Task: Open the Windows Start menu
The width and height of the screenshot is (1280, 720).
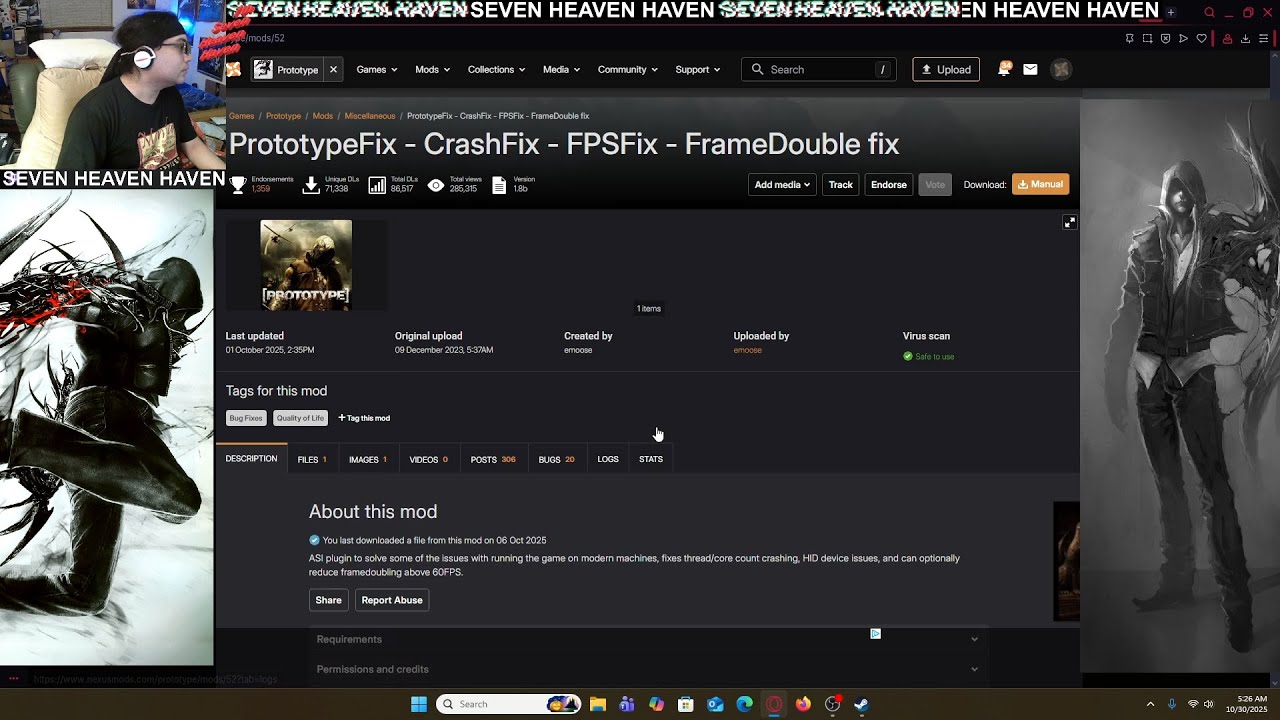Action: [x=419, y=704]
